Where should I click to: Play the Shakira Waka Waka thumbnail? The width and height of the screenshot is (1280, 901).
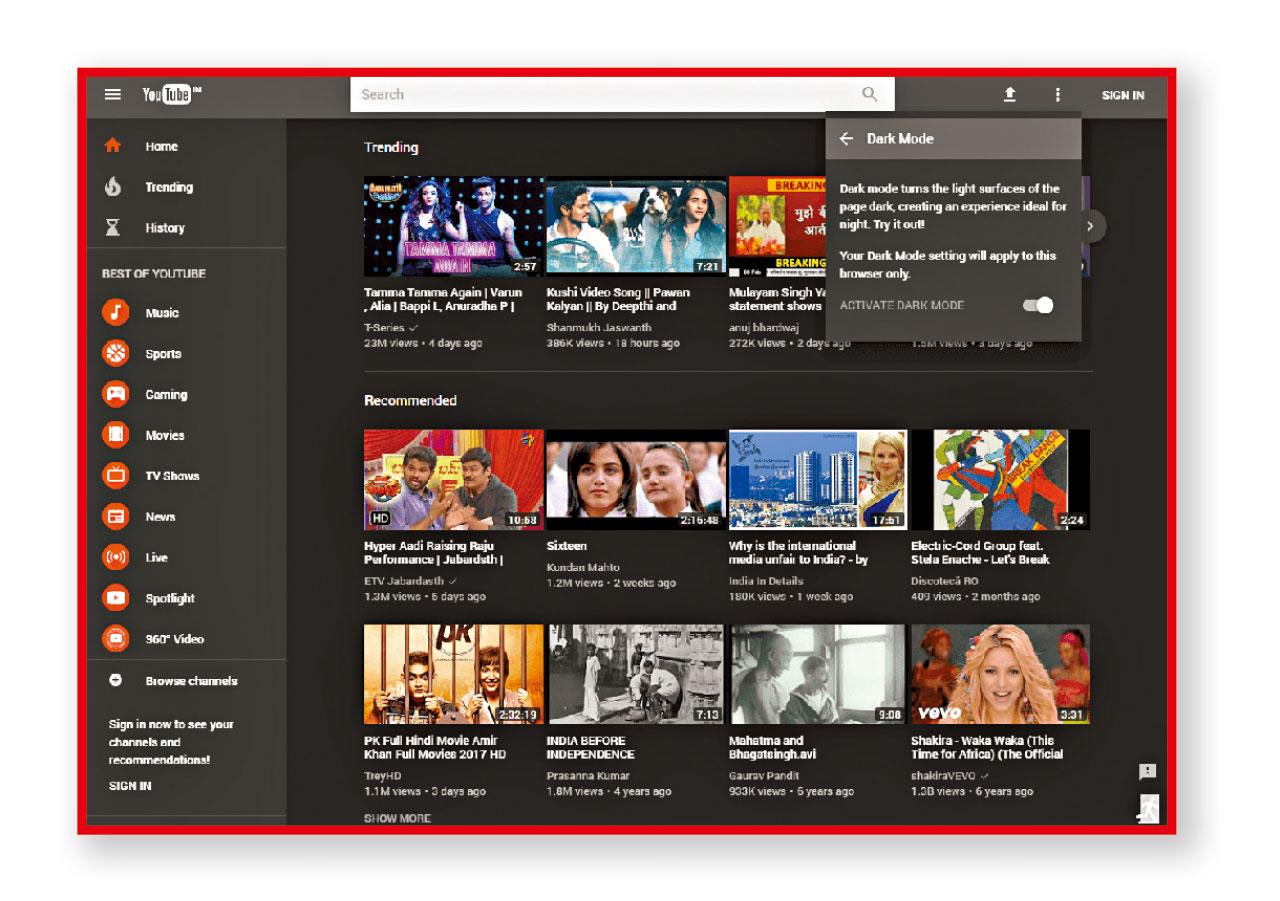1000,674
